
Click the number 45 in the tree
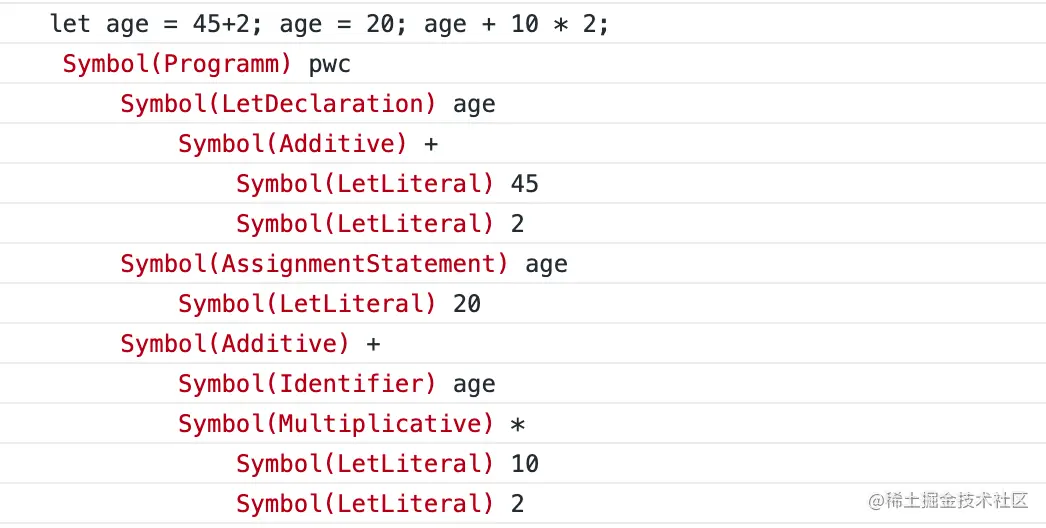pyautogui.click(x=524, y=184)
